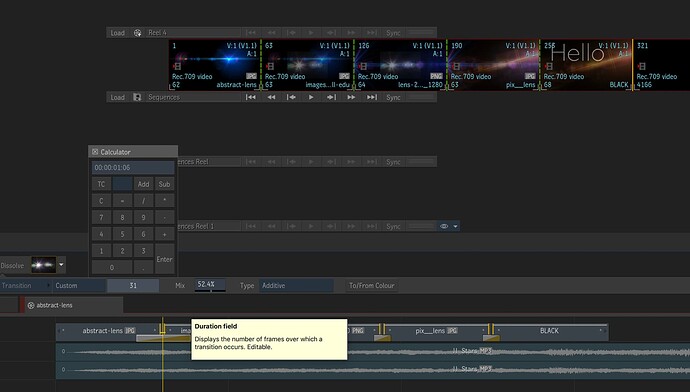Click the divide key in Calculator
This screenshot has height=392, width=690.
(143, 201)
